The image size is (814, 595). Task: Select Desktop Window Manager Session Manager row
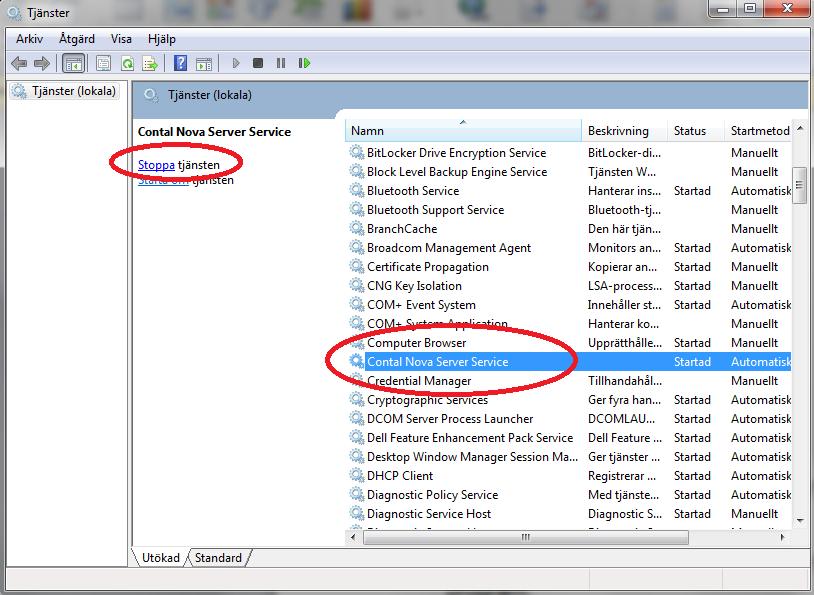coord(568,457)
